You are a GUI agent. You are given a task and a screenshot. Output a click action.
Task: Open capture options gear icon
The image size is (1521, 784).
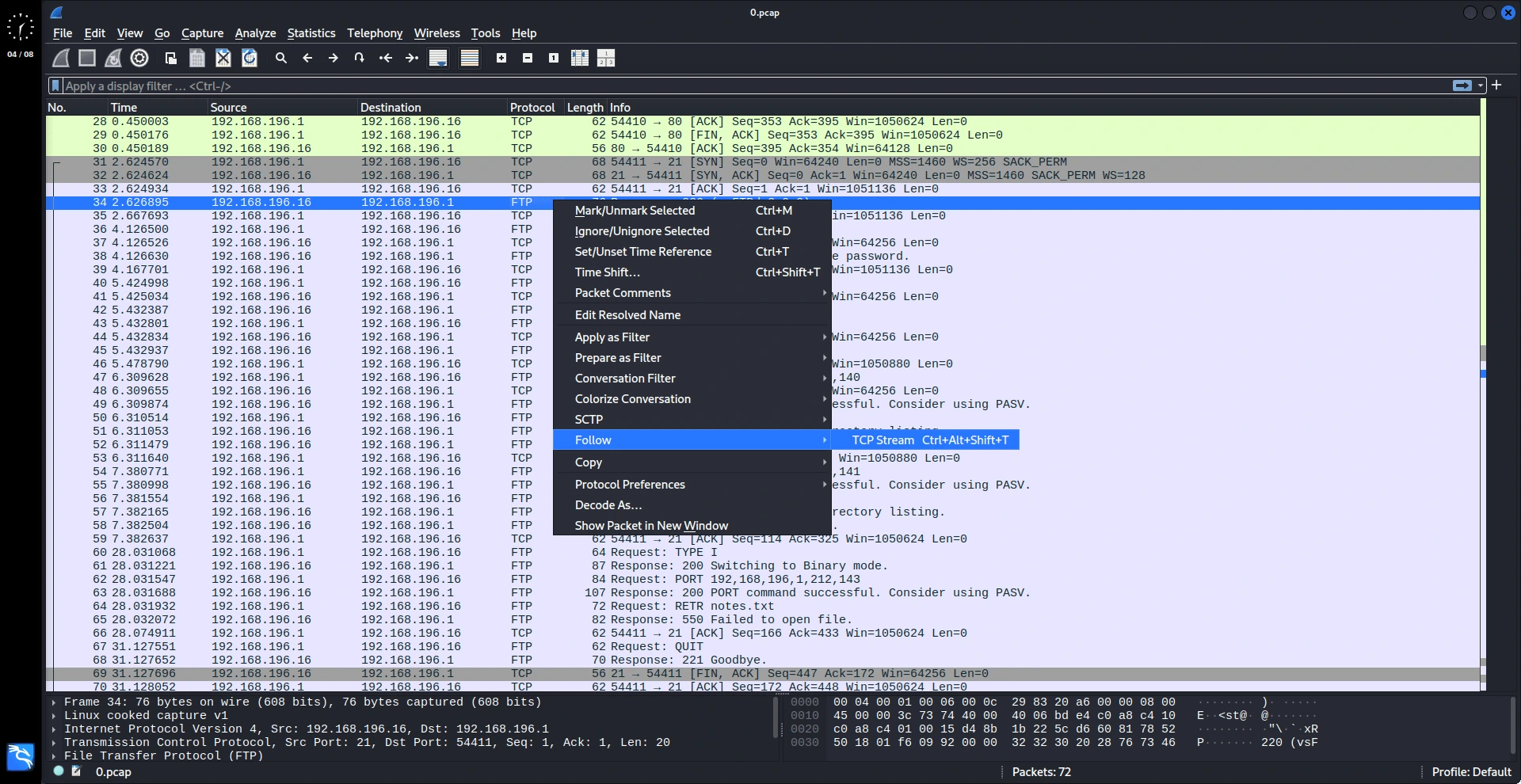point(139,58)
